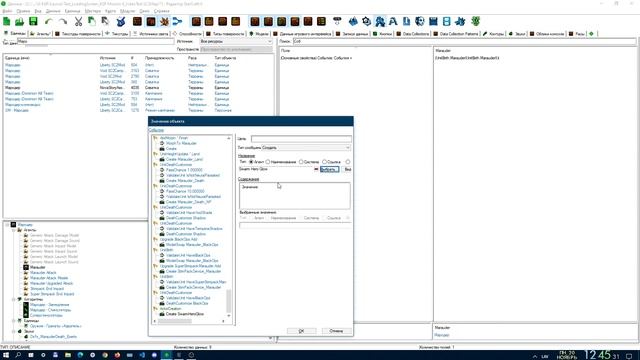
Task: Cancel the dialog with Отмена
Action: tap(336, 331)
